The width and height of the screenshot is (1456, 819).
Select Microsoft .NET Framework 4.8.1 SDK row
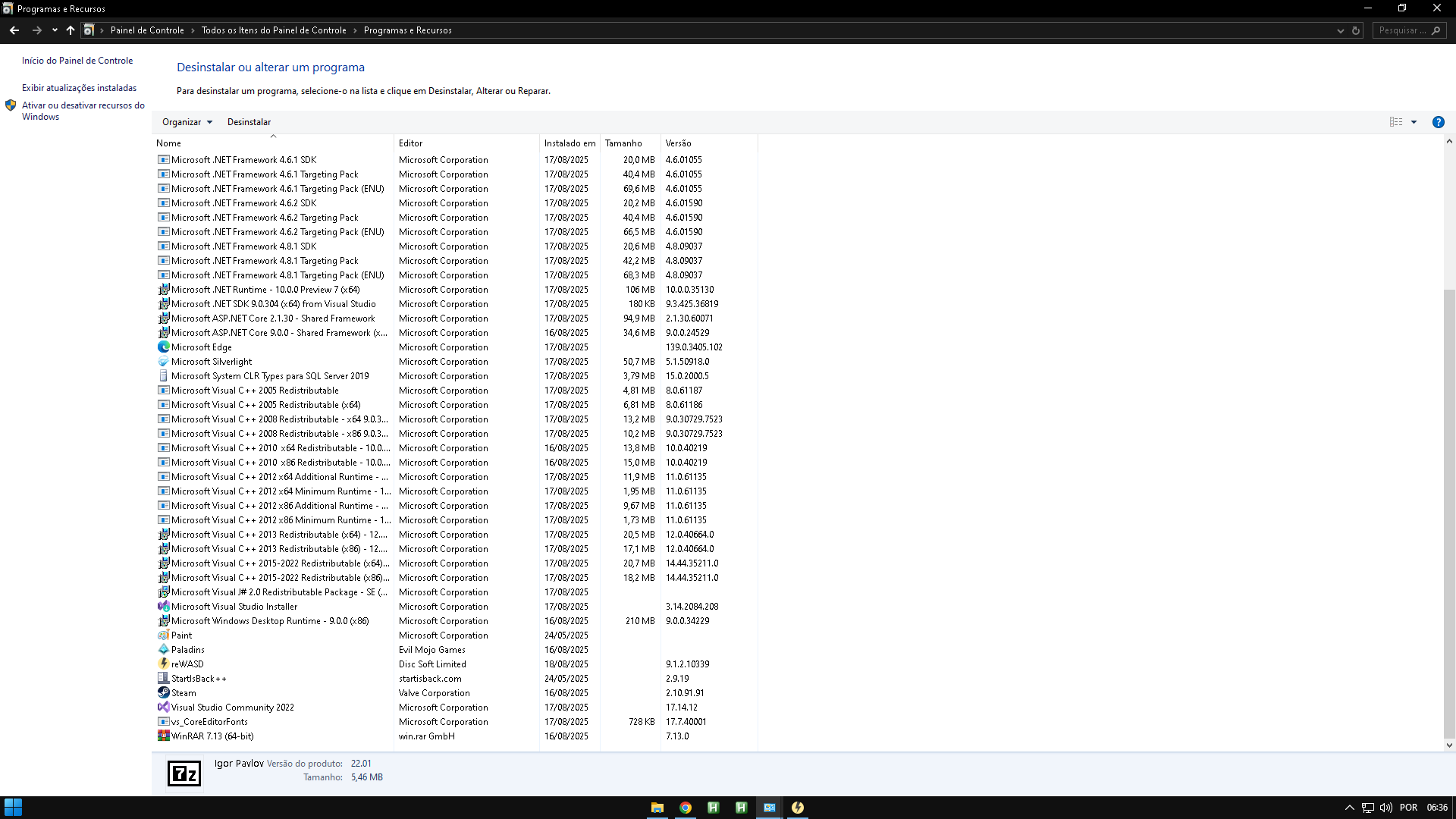point(455,246)
